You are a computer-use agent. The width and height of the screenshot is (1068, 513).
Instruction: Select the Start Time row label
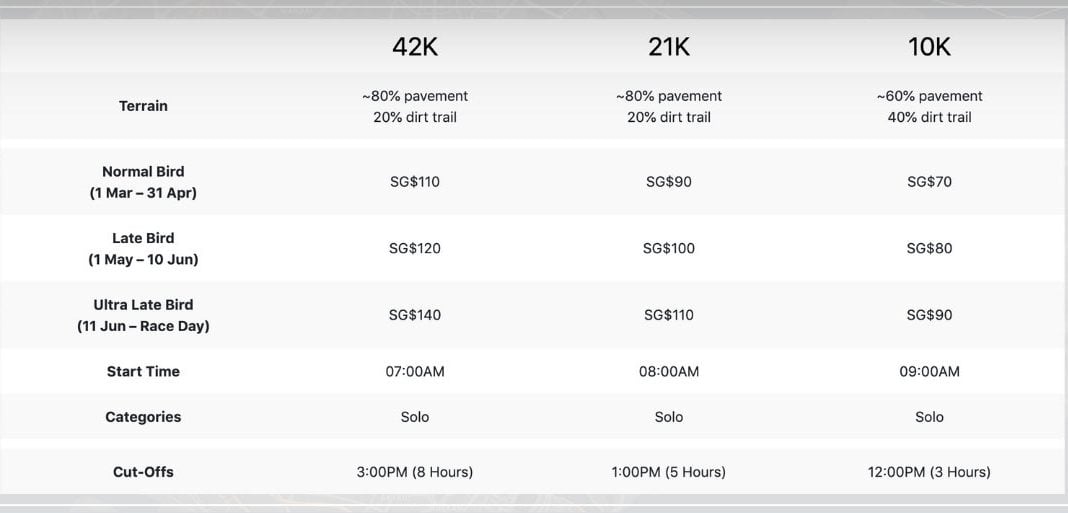pyautogui.click(x=143, y=371)
